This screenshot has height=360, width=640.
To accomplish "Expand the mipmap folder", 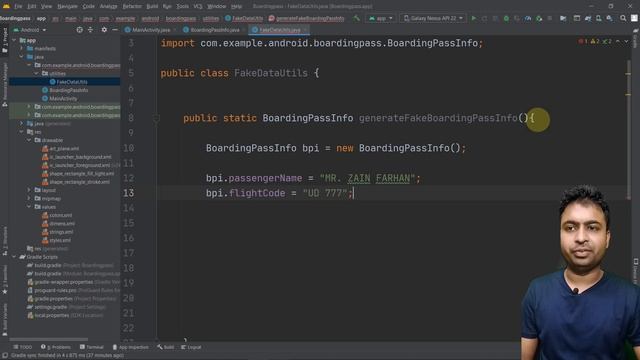I will [x=29, y=199].
